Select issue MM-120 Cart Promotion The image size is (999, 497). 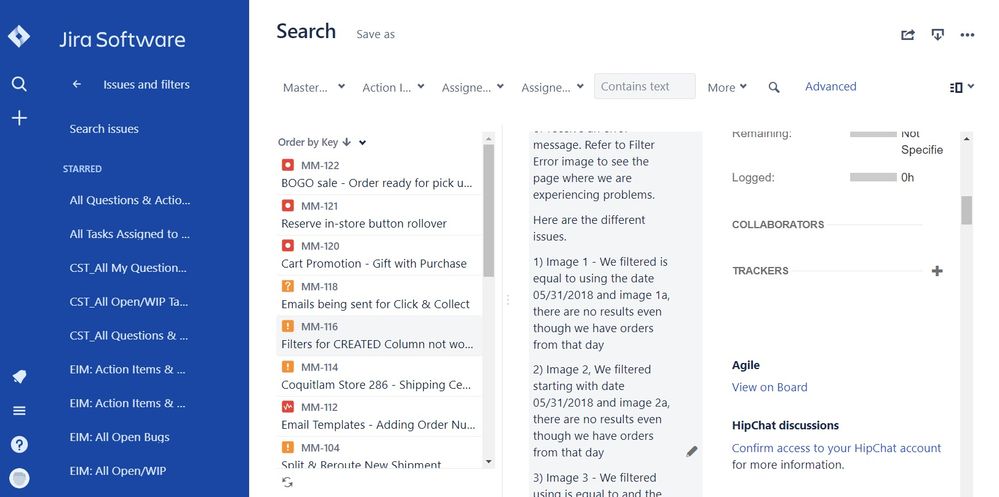pos(379,255)
